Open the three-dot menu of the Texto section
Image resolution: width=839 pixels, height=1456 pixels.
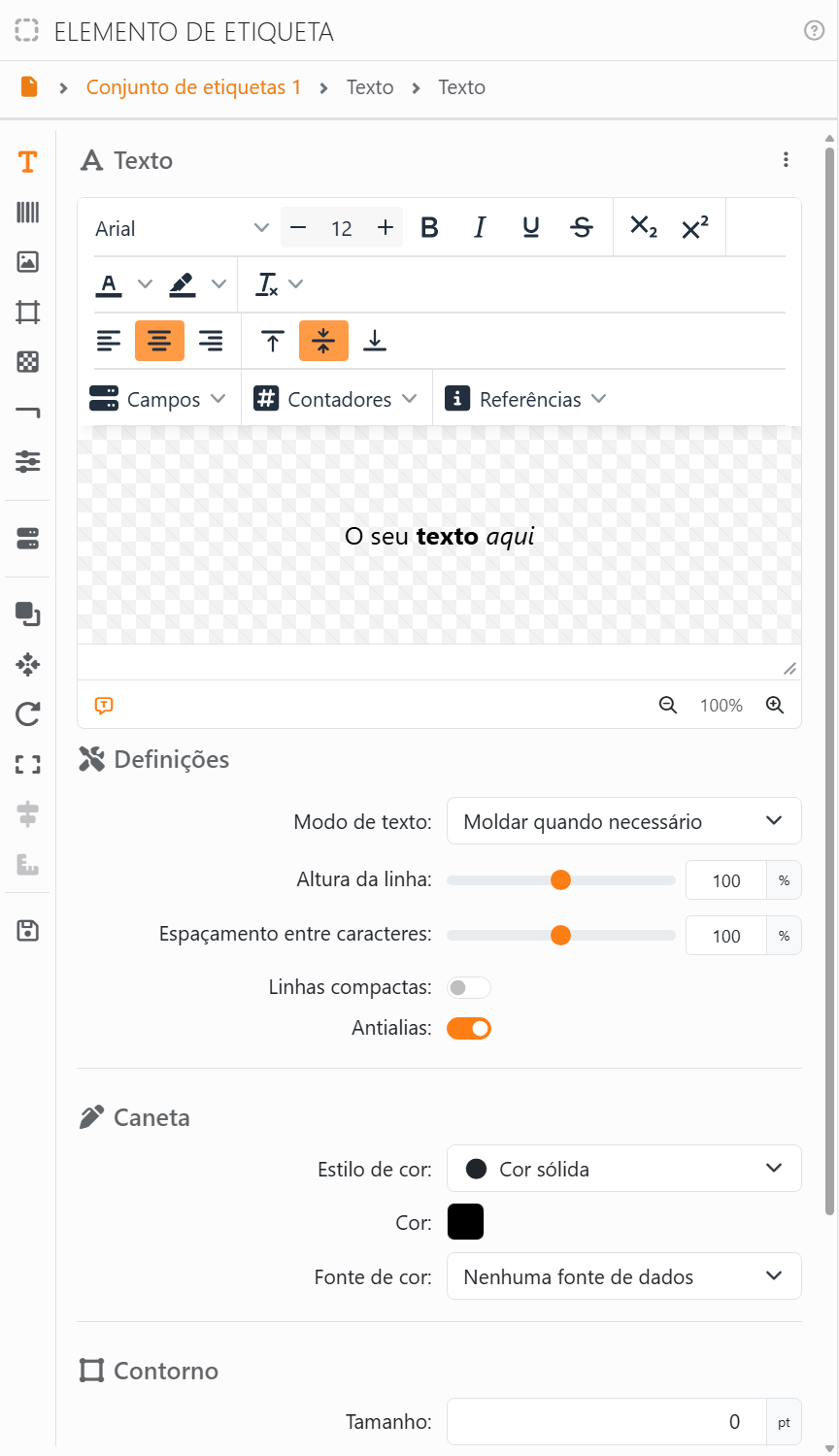[x=786, y=160]
